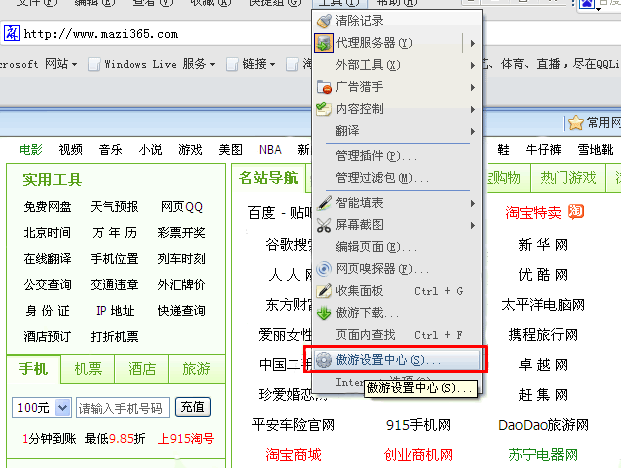Click the phone number input field
This screenshot has height=468, width=621.
tap(121, 407)
